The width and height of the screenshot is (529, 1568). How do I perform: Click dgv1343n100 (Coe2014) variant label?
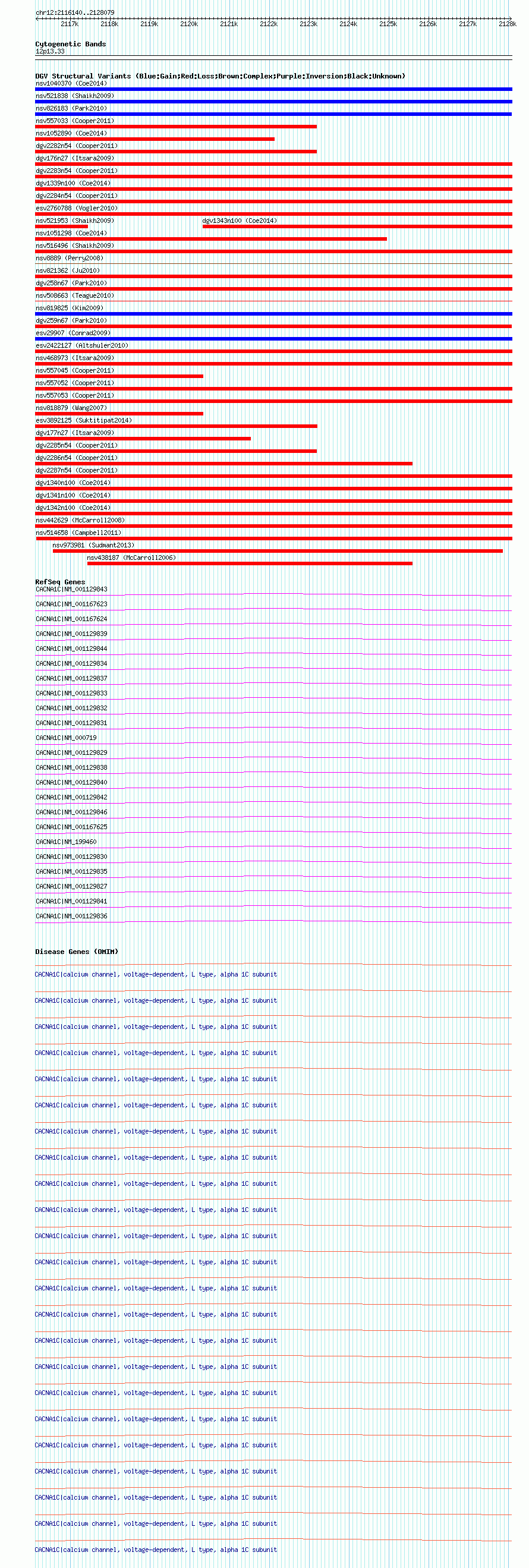pos(239,221)
